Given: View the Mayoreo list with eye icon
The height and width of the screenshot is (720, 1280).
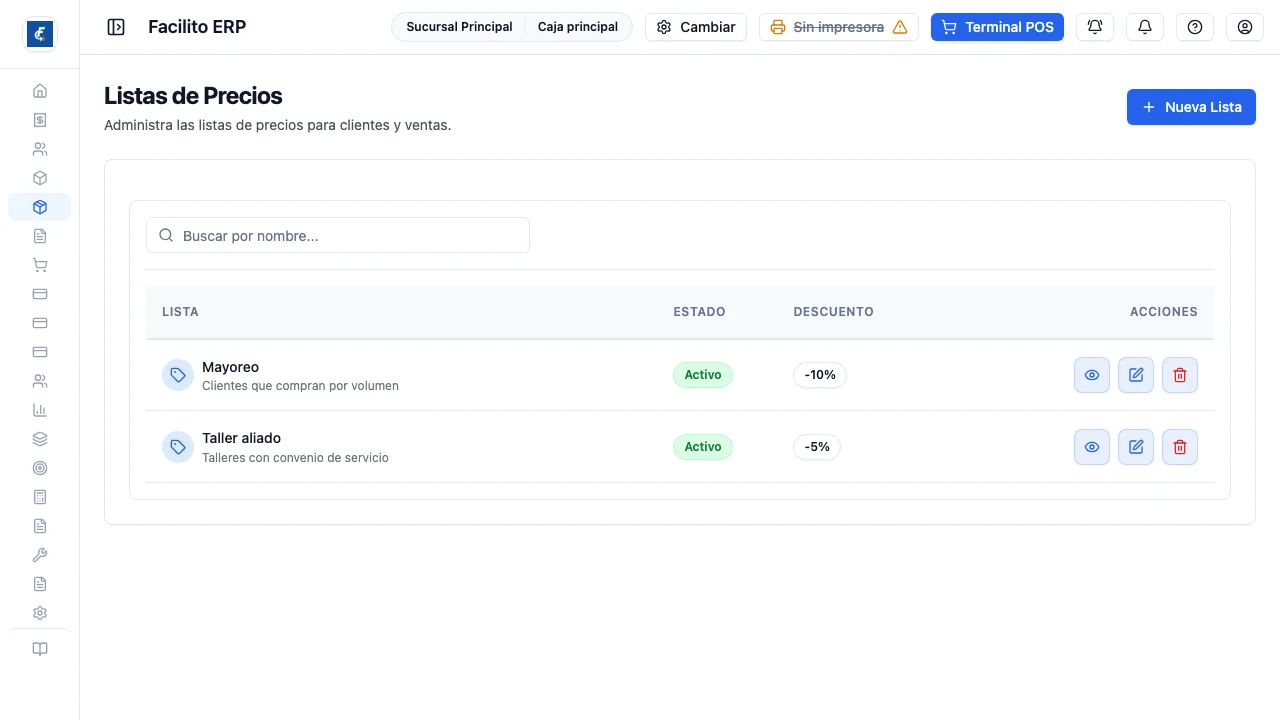Looking at the screenshot, I should coord(1092,375).
